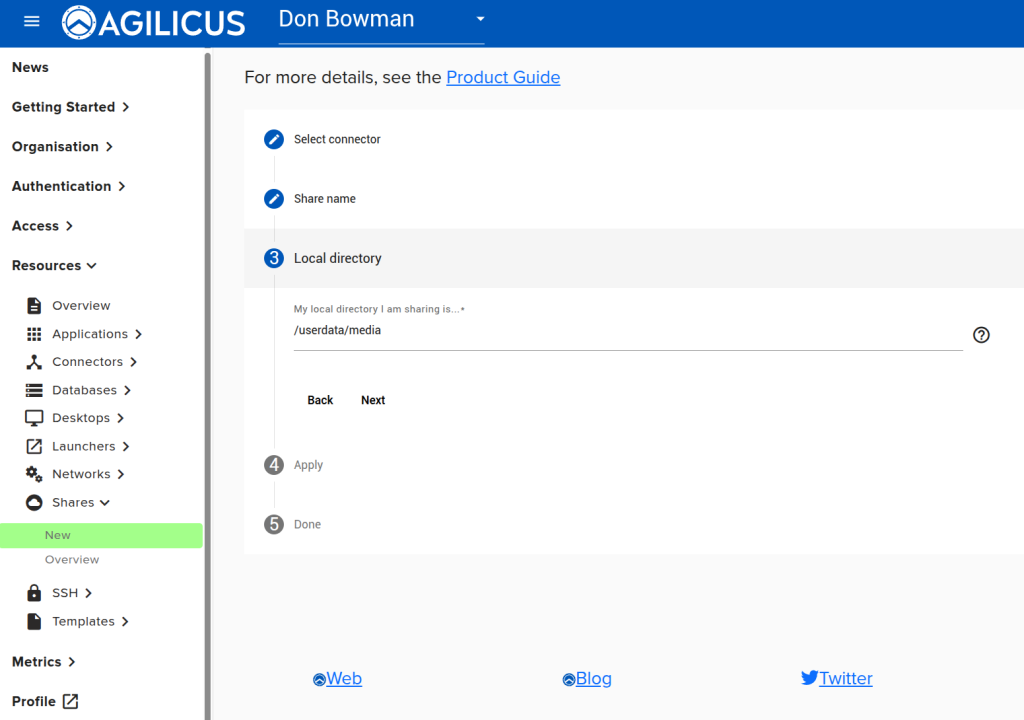Click the Desktops monitor icon
1024x720 pixels.
tap(34, 418)
